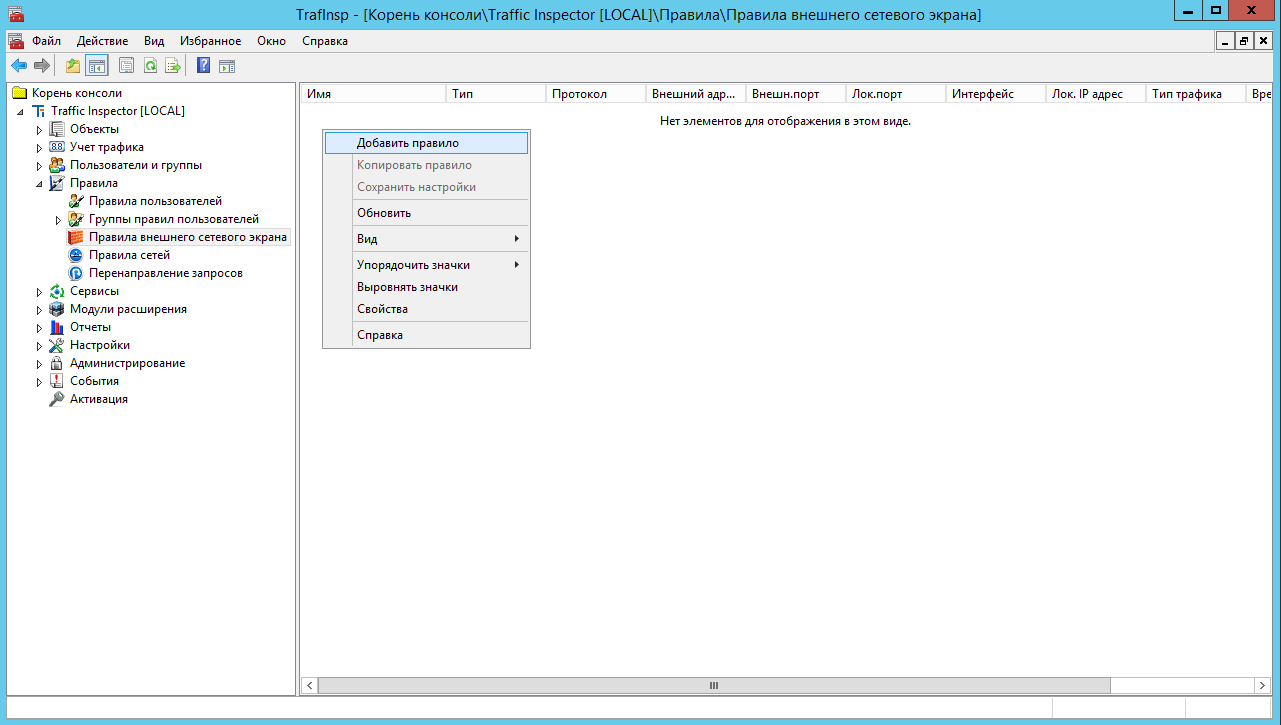The height and width of the screenshot is (725, 1281).
Task: Click the grey Forward arrow in toolbar
Action: (41, 66)
